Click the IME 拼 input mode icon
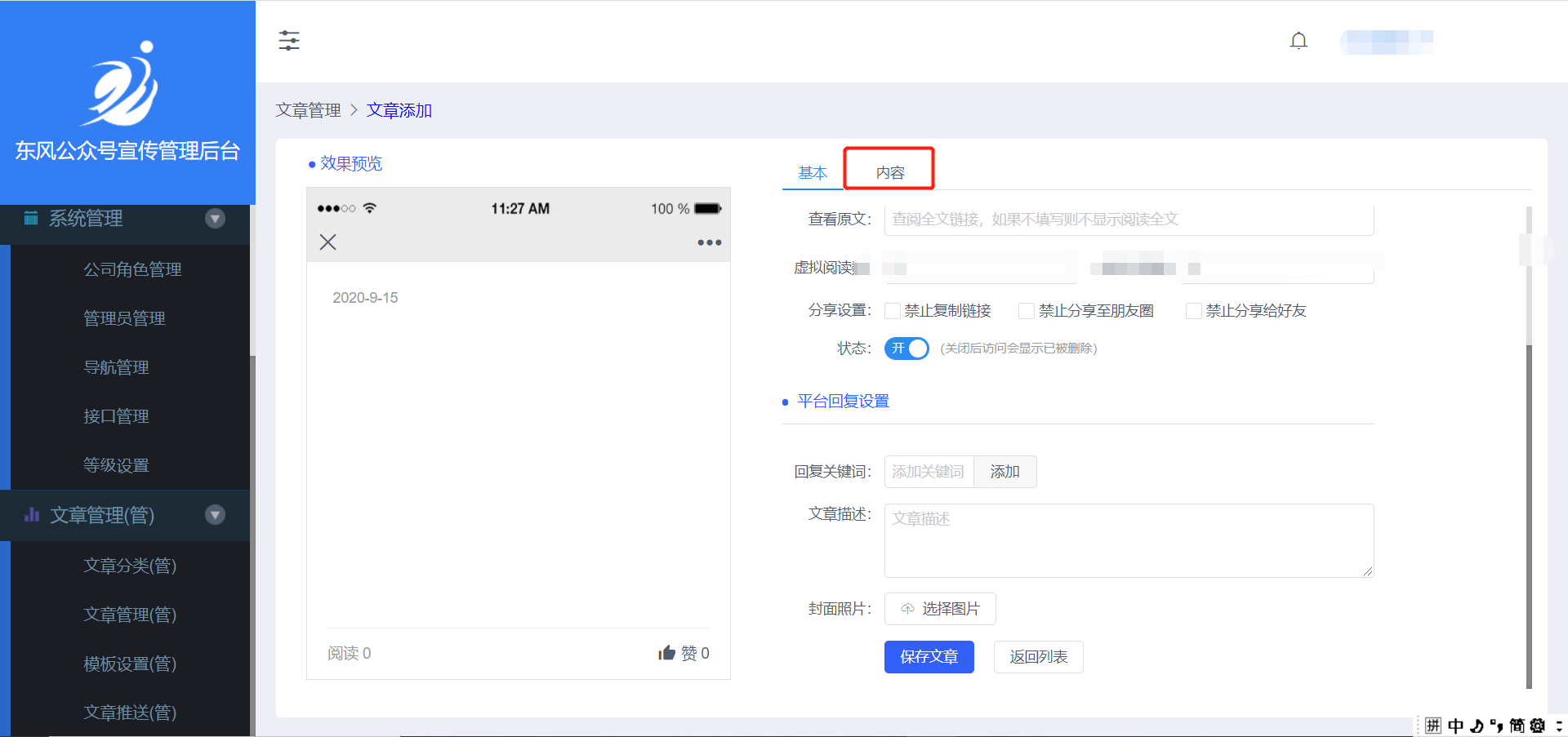 (1433, 726)
